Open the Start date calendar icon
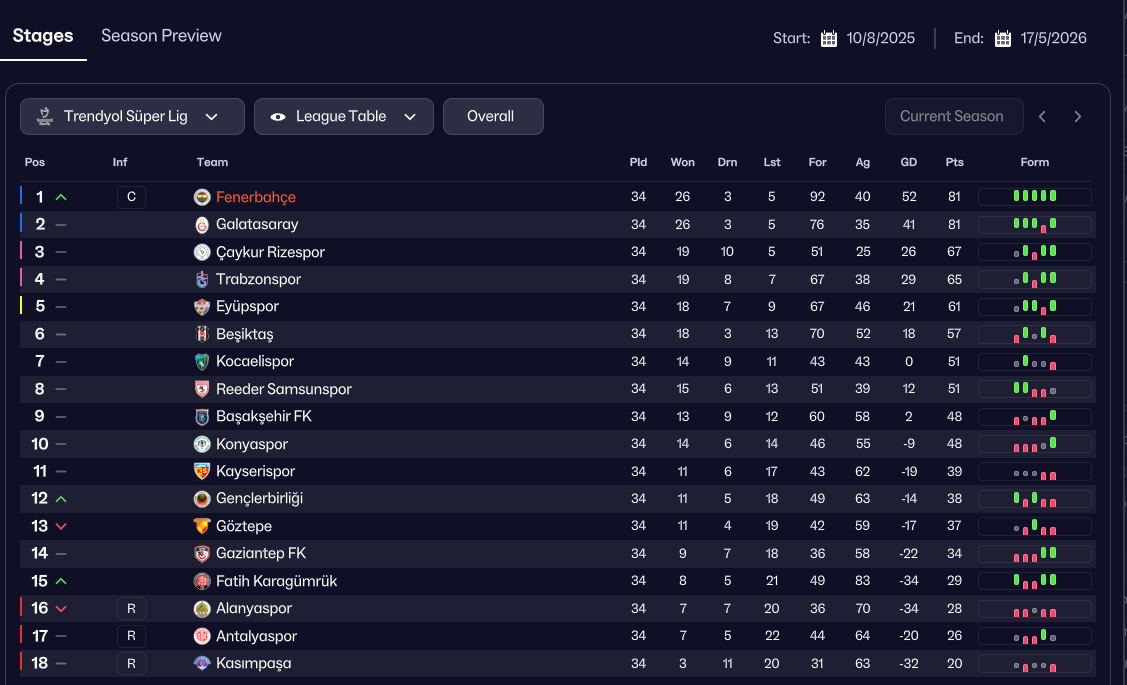The height and width of the screenshot is (685, 1127). pos(829,39)
